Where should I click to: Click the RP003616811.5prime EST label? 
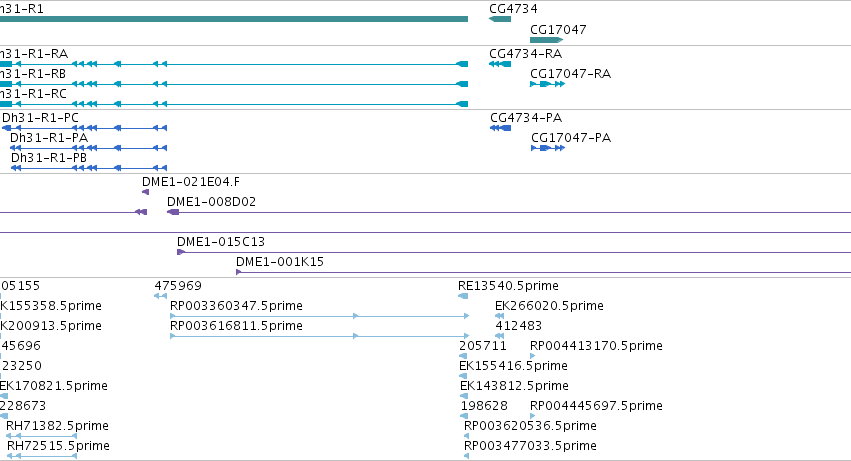[236, 326]
